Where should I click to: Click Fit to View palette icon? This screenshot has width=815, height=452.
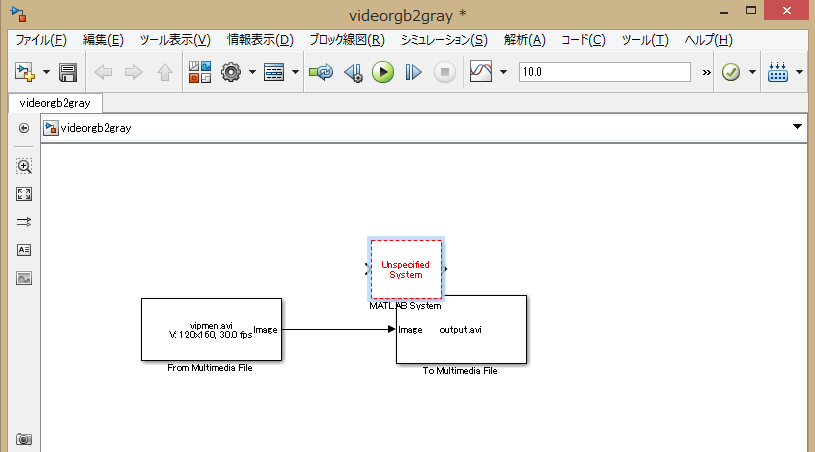24,194
